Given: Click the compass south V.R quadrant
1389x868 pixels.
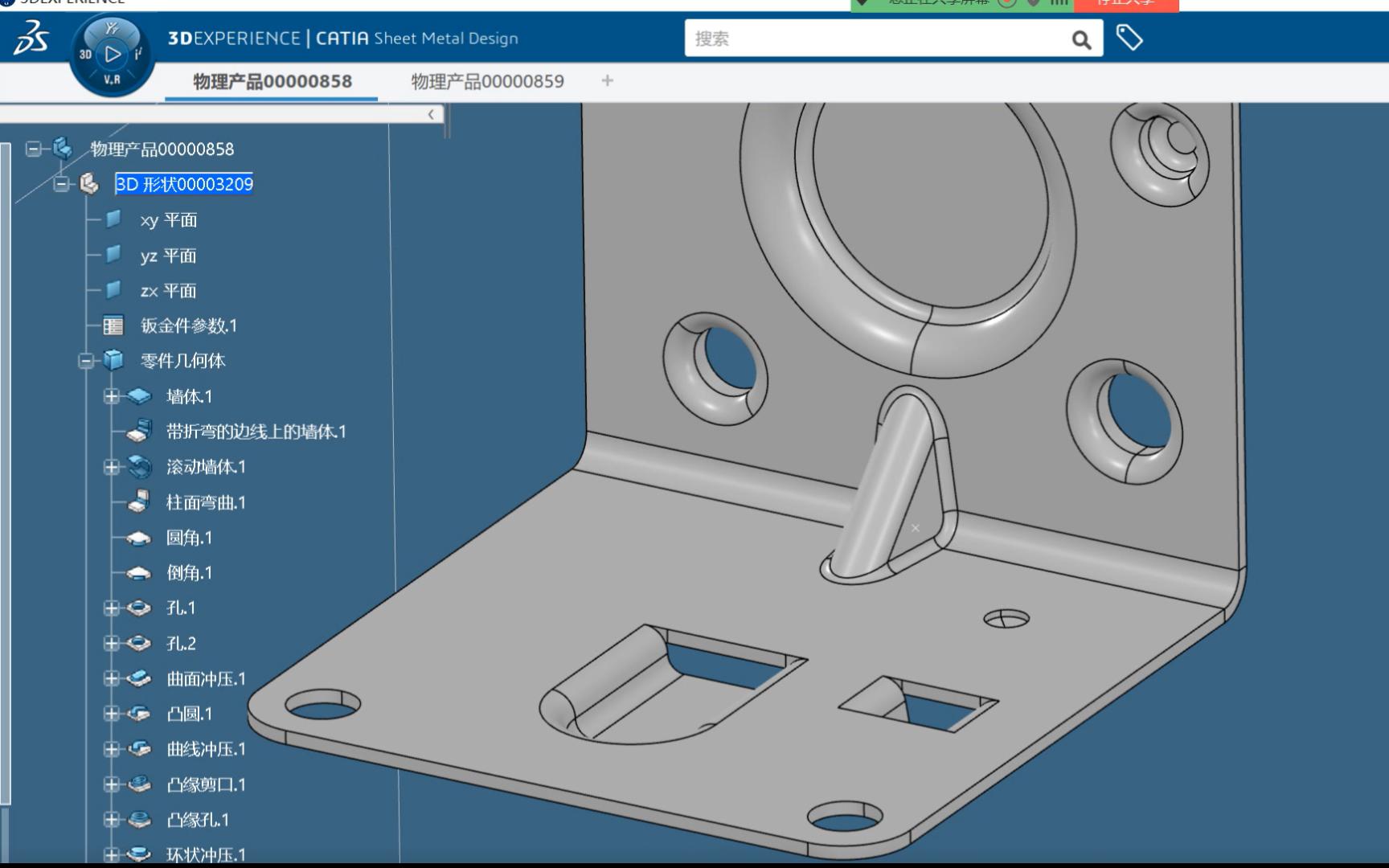Looking at the screenshot, I should pos(113,80).
